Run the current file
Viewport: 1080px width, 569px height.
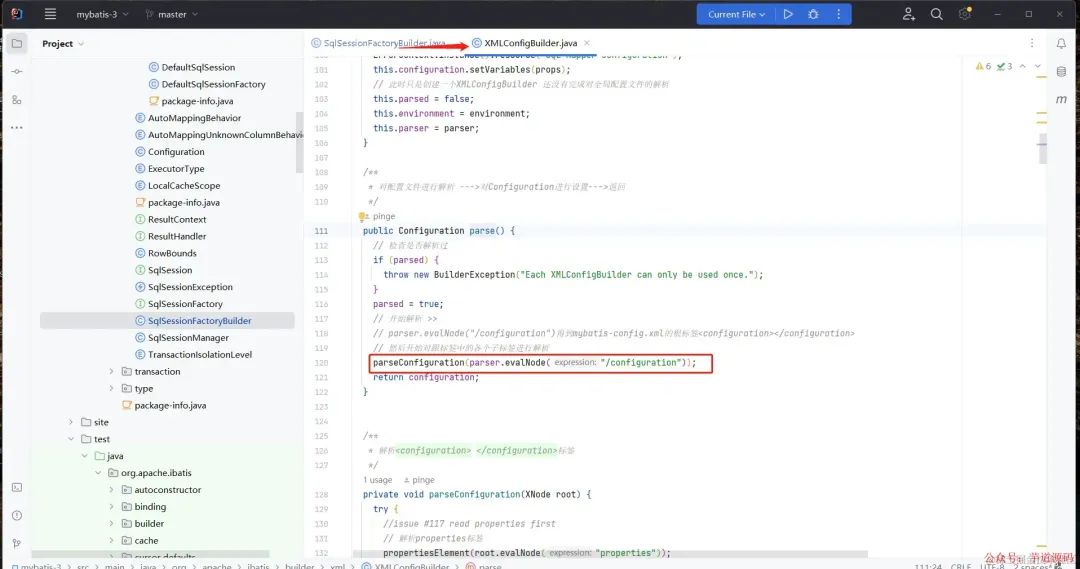tap(788, 14)
